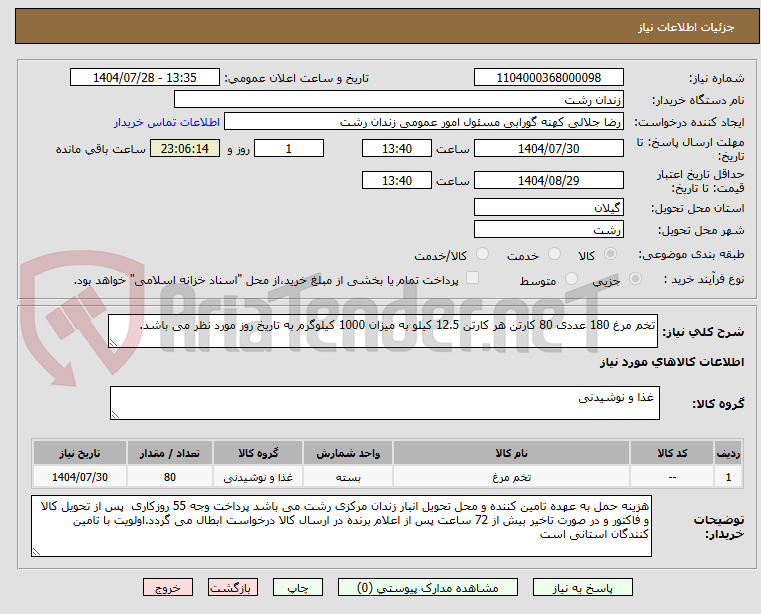Image resolution: width=761 pixels, height=614 pixels.
Task: Click the شرح کلی نیاز text area
Action: coord(382,331)
